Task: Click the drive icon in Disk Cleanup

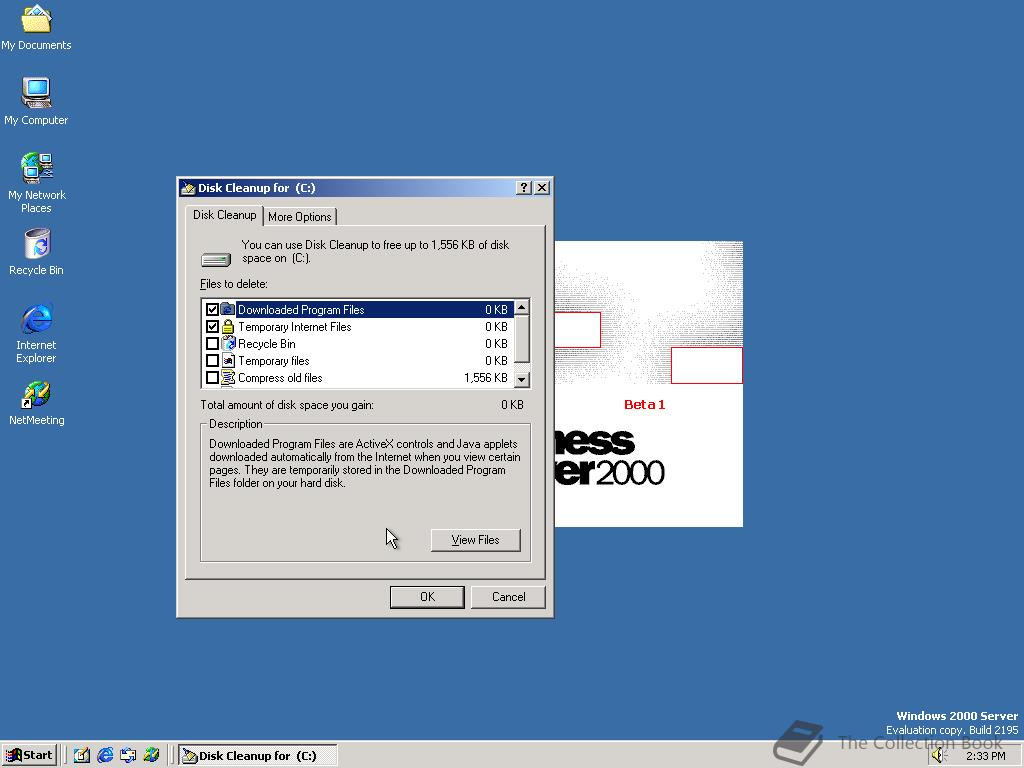Action: (216, 260)
